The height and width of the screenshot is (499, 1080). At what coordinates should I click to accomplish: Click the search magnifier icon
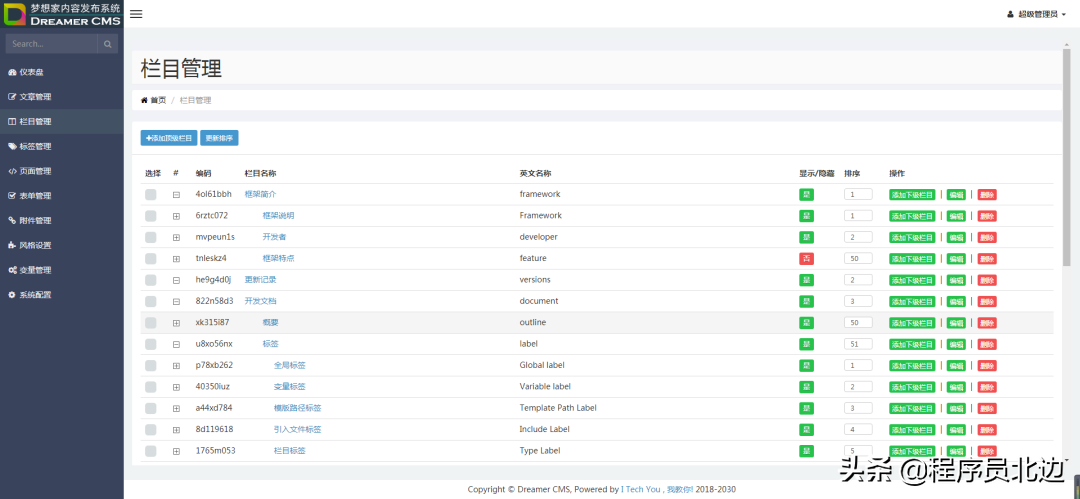(107, 44)
